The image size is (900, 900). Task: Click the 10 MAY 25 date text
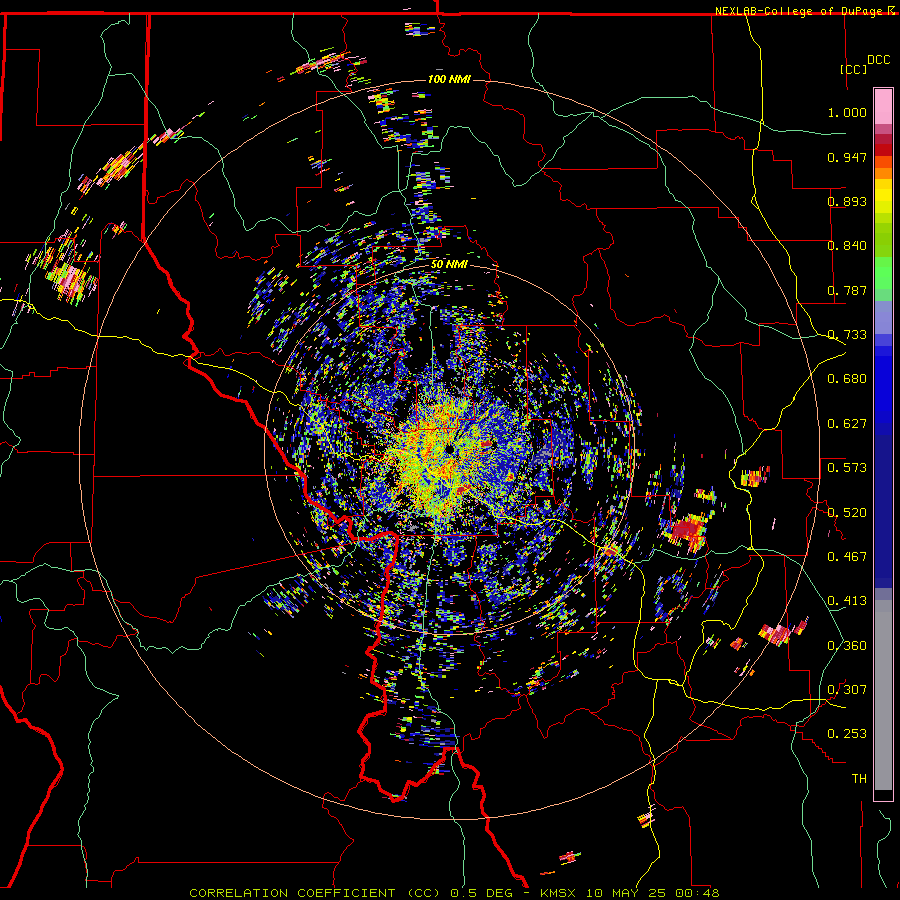pos(625,893)
